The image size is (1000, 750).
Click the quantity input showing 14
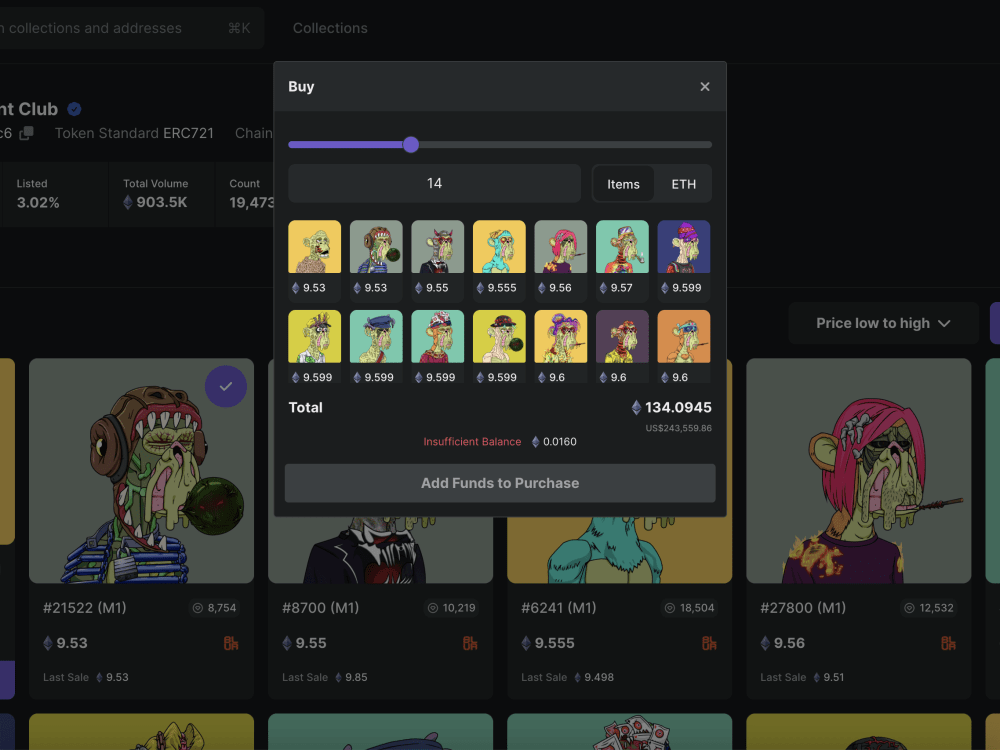click(x=434, y=183)
